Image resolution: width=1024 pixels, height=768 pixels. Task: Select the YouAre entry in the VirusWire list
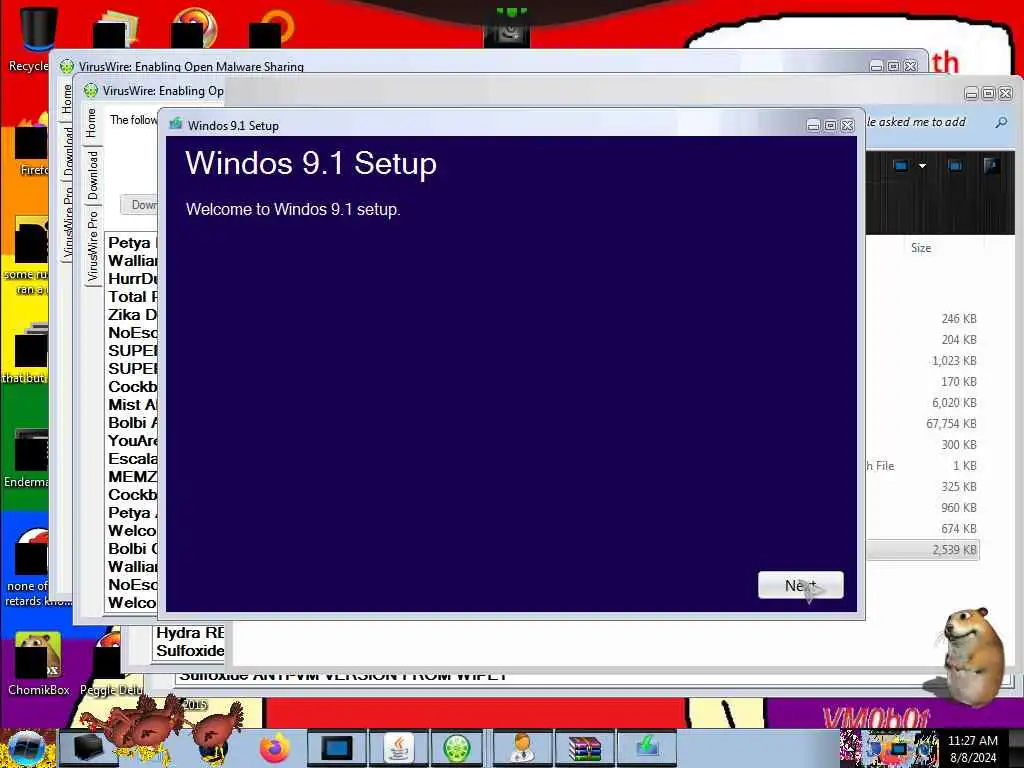pos(133,441)
